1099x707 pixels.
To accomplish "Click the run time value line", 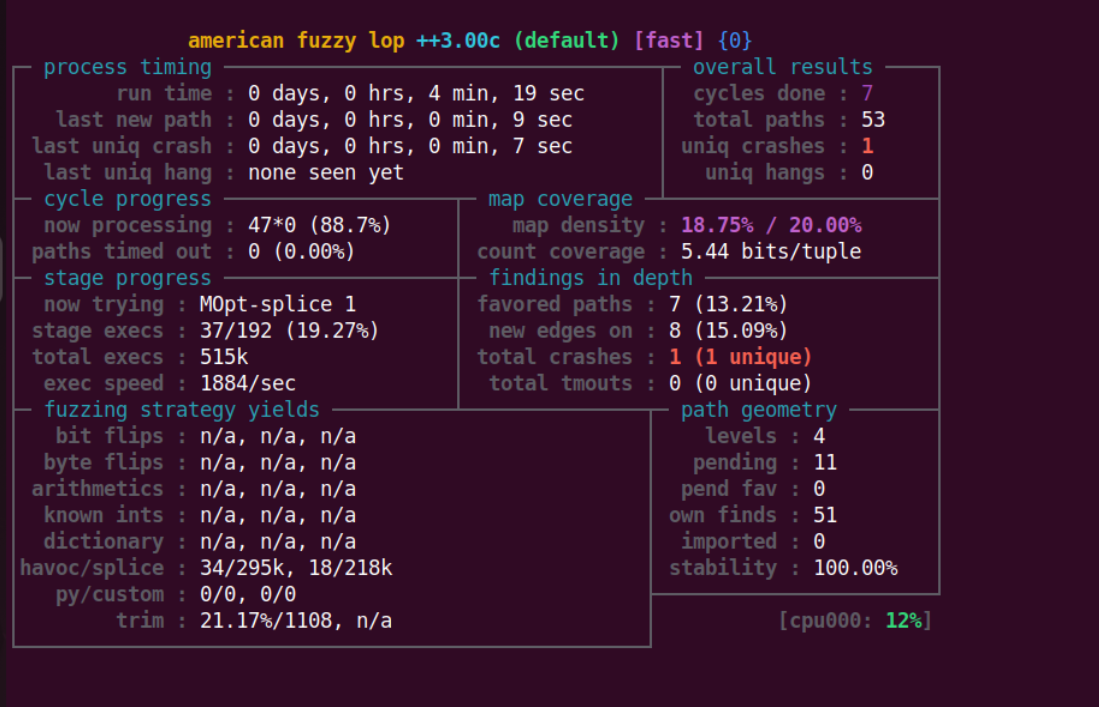I will (416, 94).
